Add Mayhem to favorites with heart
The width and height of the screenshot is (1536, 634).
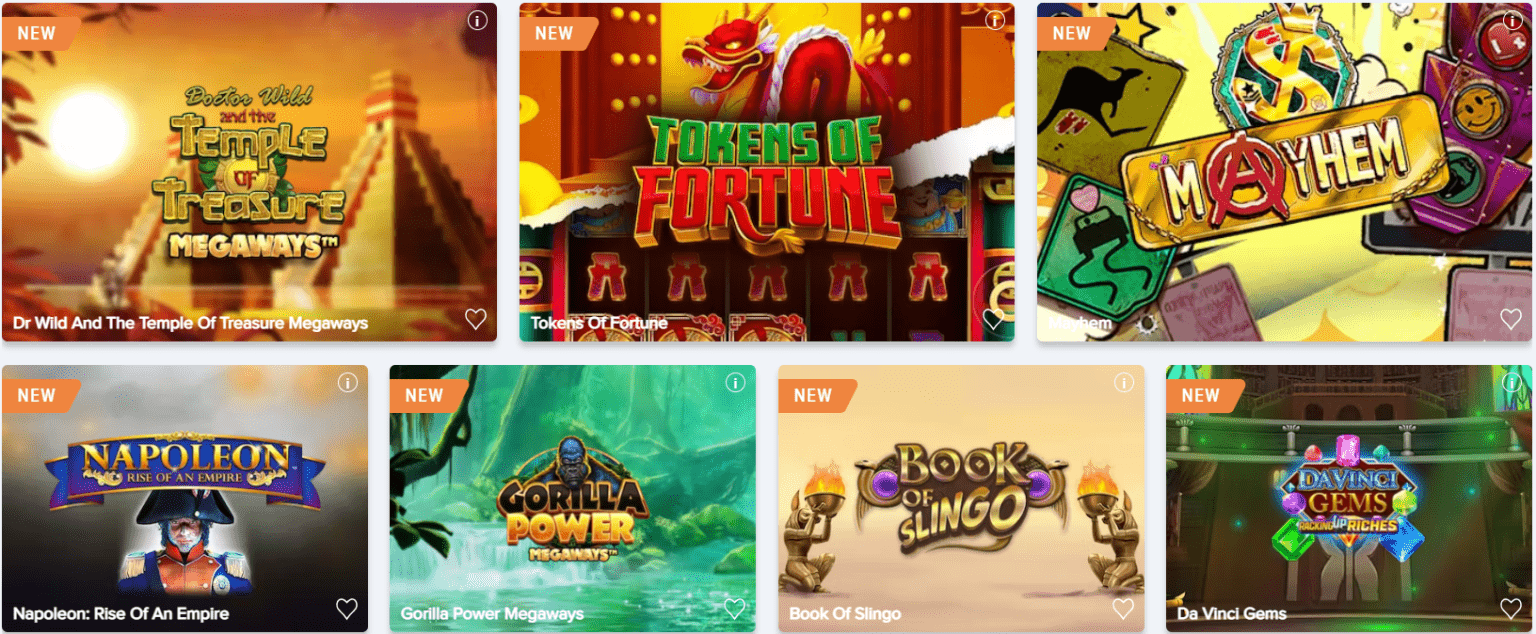coord(1511,319)
